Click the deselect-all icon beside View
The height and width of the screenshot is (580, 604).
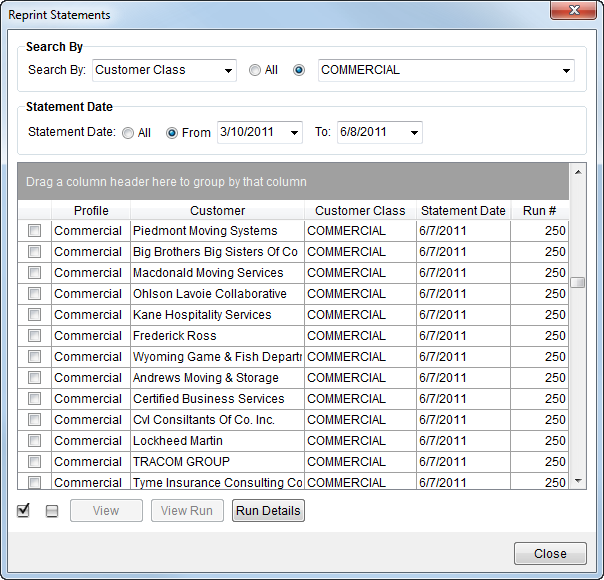pos(52,511)
